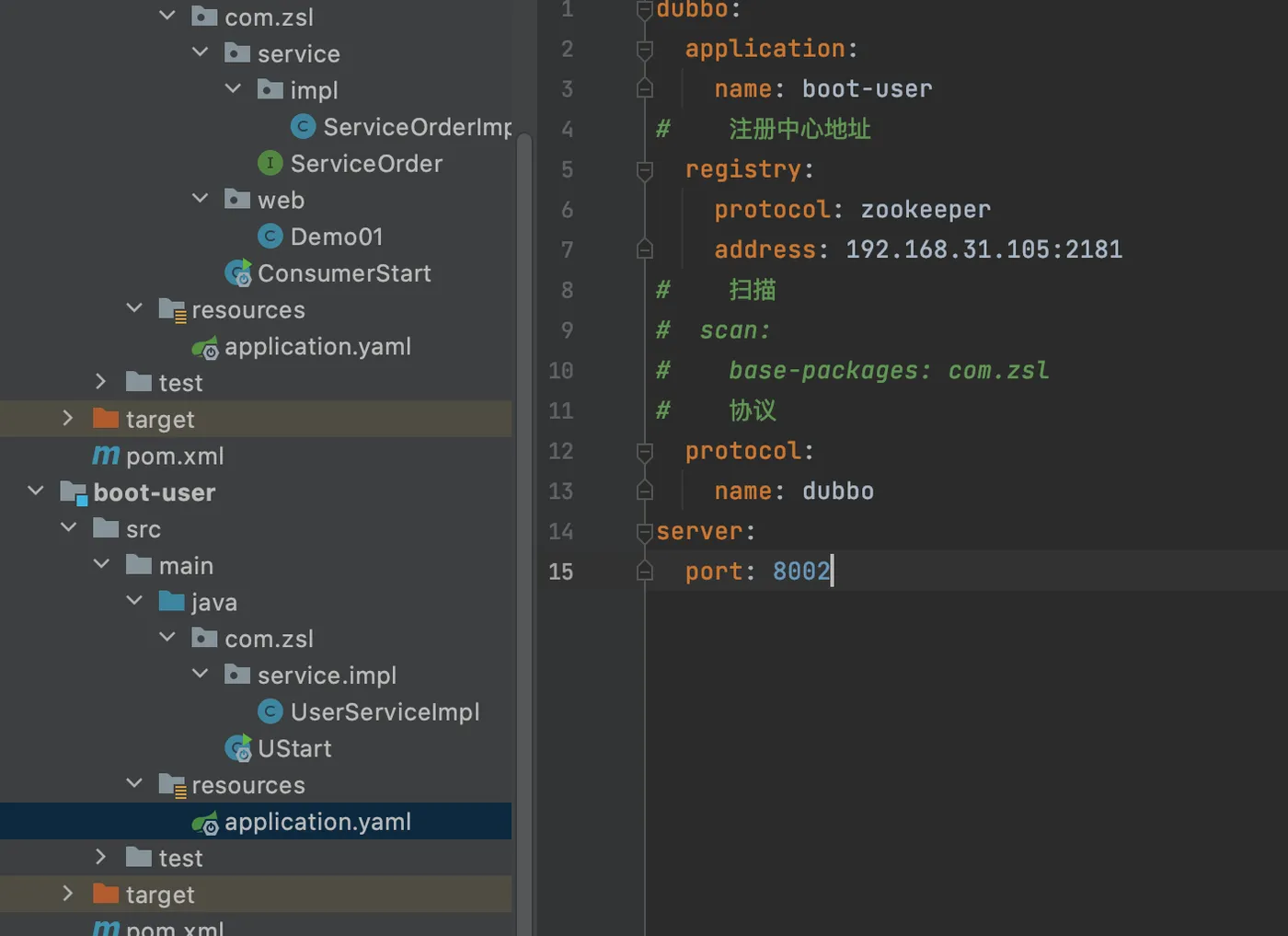Click the commented base-packages line
Image resolution: width=1288 pixels, height=936 pixels.
851,370
